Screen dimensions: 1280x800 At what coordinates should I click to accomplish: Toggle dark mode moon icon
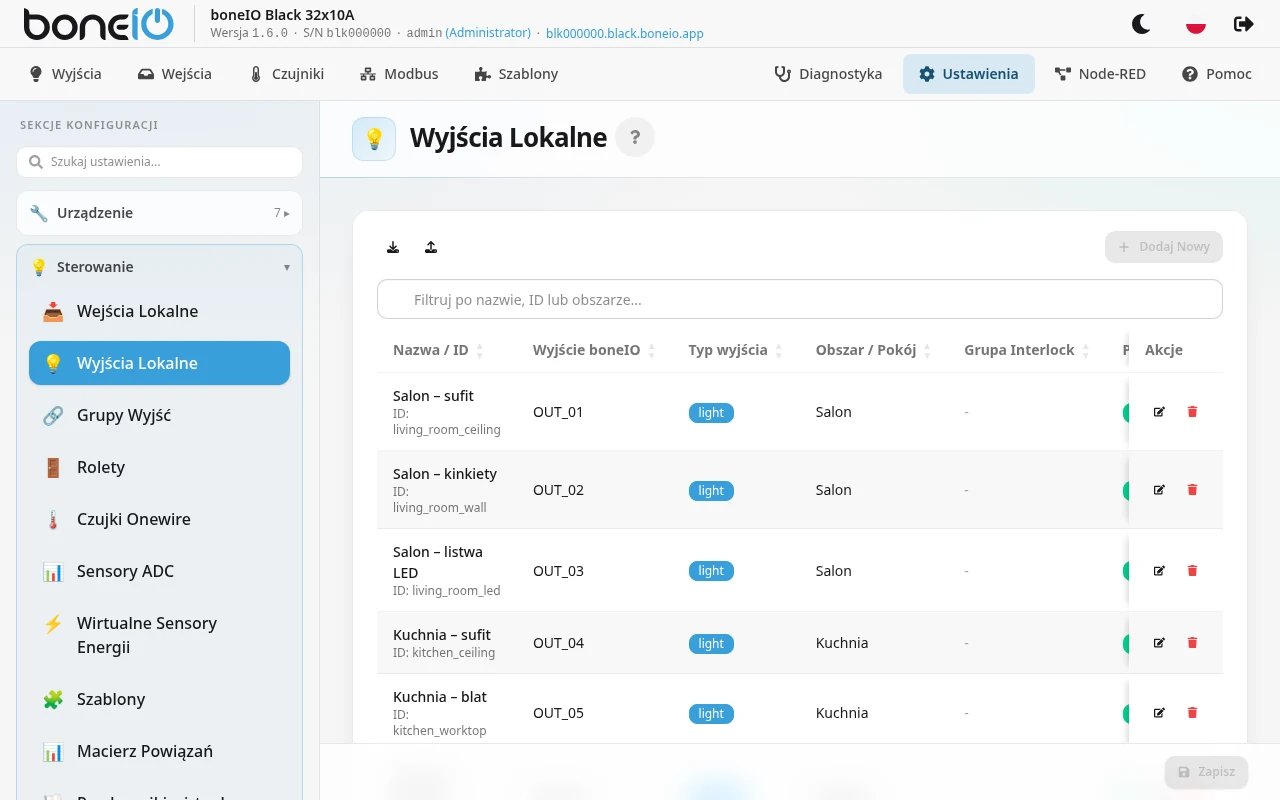tap(1141, 24)
